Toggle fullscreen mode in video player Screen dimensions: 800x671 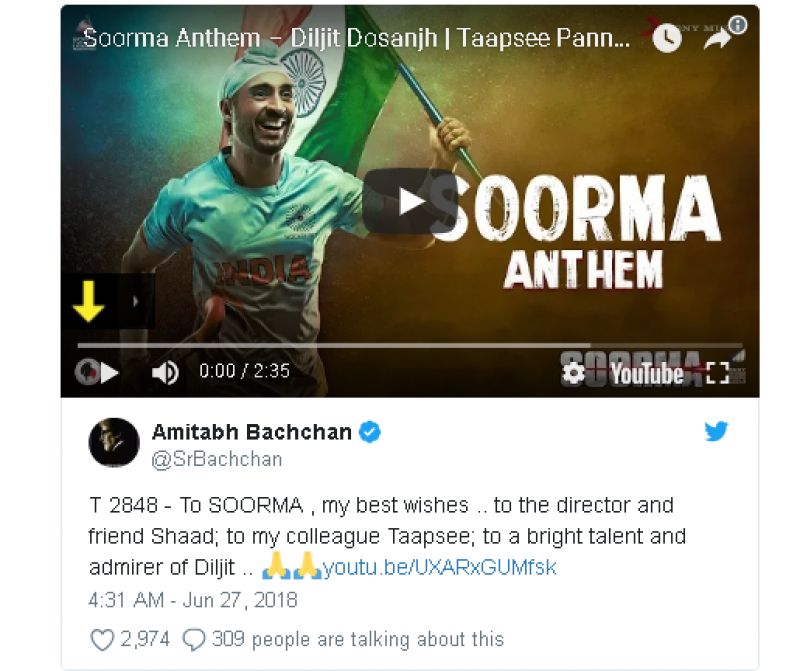717,374
